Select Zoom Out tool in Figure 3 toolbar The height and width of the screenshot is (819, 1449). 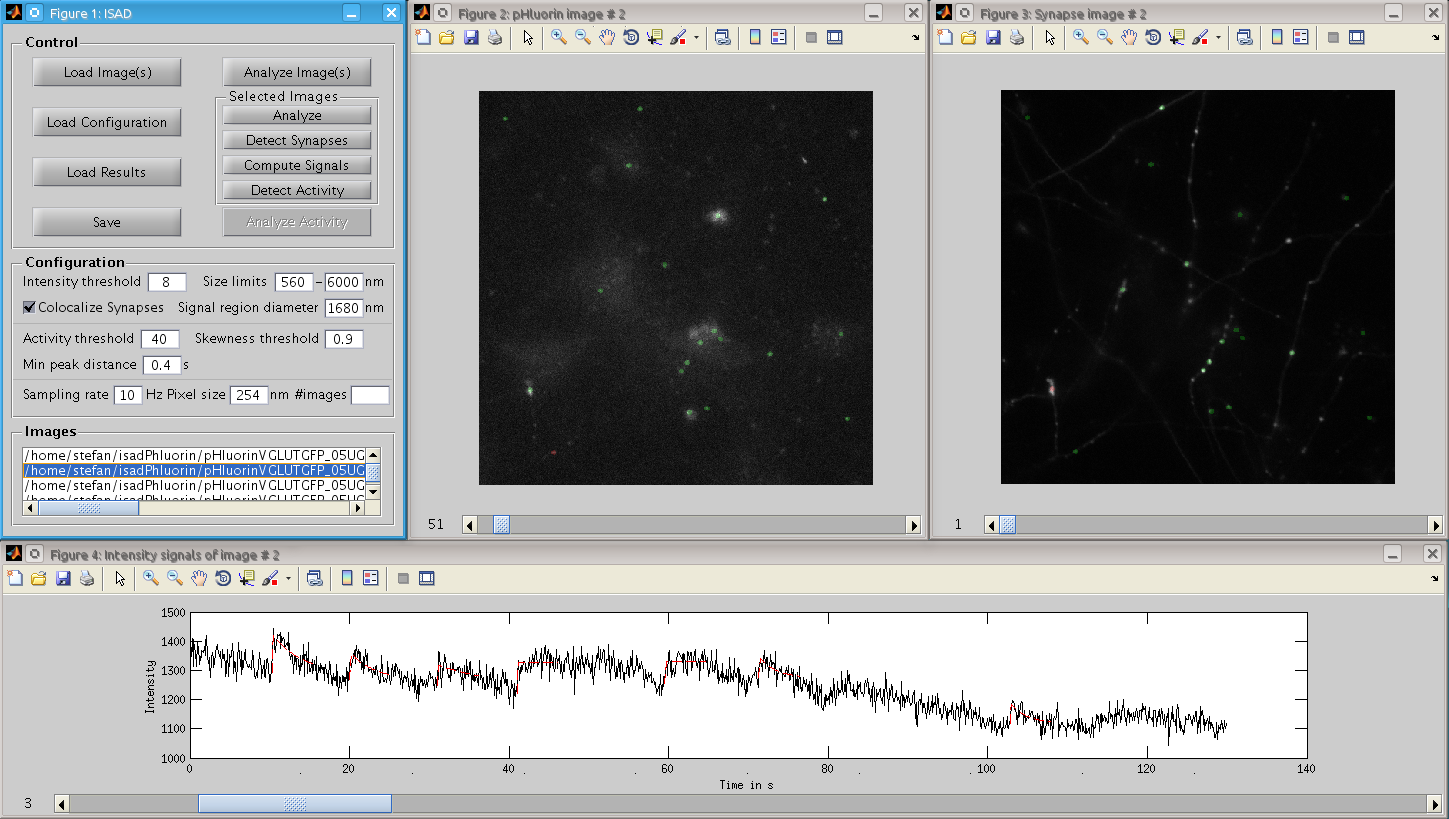1104,38
